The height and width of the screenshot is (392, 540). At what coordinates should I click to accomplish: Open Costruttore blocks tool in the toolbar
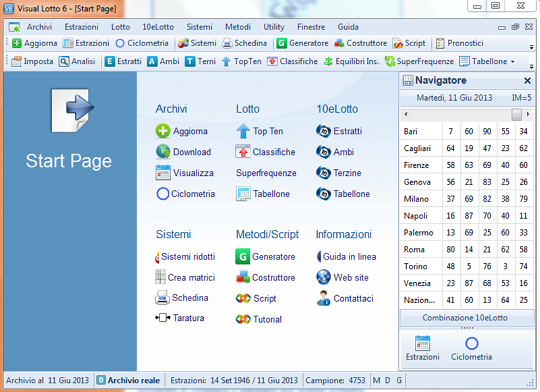click(x=361, y=43)
